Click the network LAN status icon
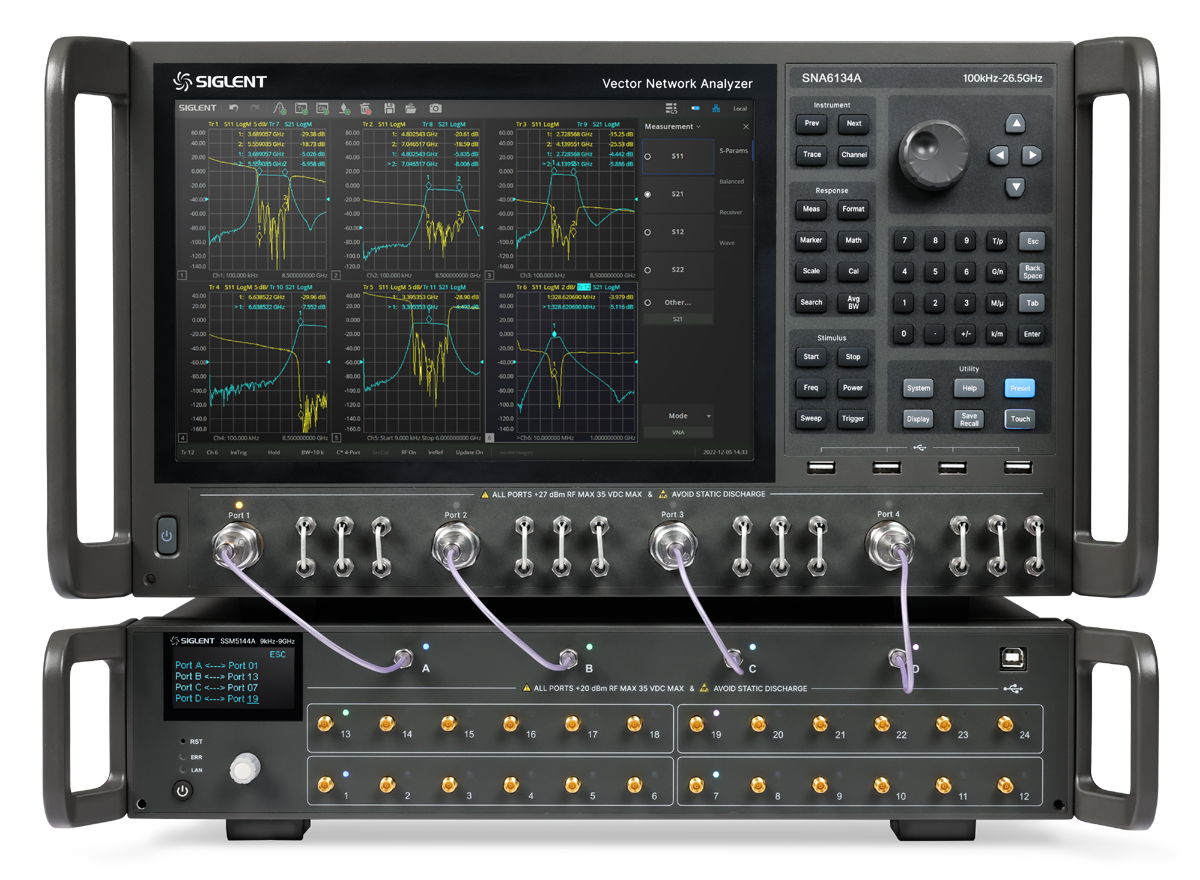 (x=716, y=108)
